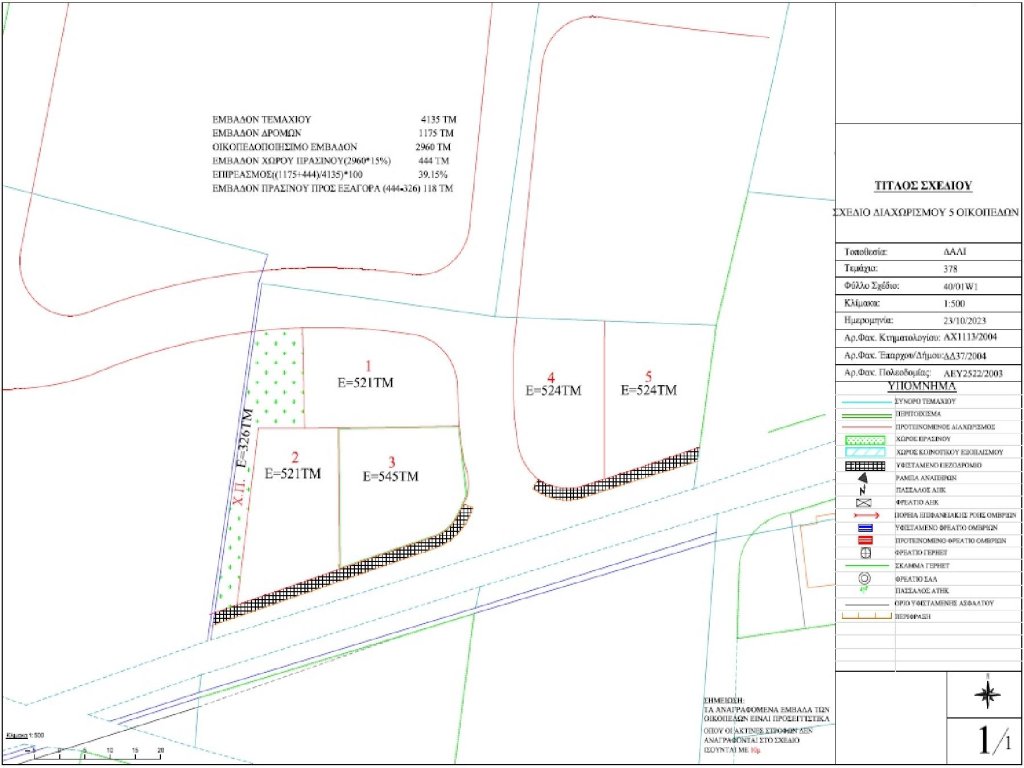Click the blue existing stormwater manhole symbol
The height and width of the screenshot is (768, 1024).
(863, 527)
